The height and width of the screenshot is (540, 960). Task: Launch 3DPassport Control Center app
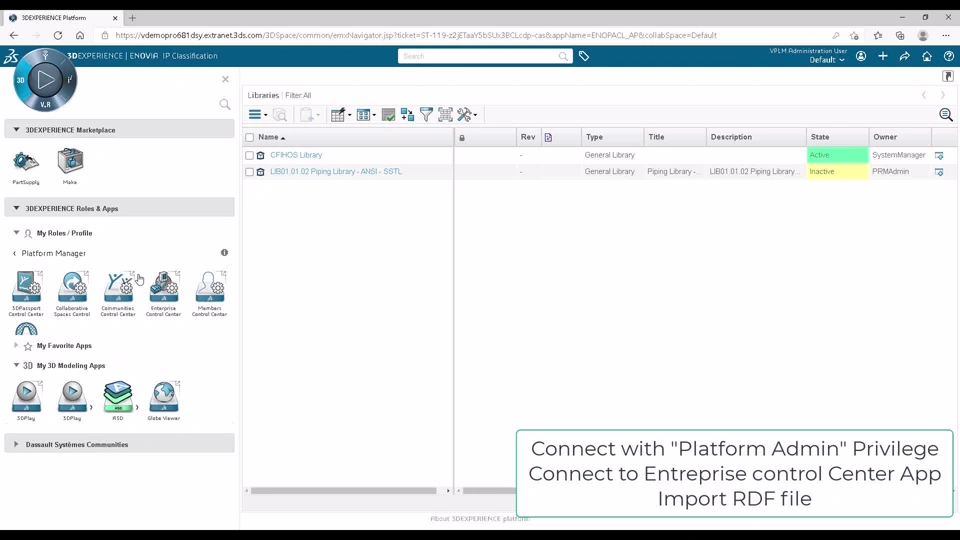tap(26, 294)
